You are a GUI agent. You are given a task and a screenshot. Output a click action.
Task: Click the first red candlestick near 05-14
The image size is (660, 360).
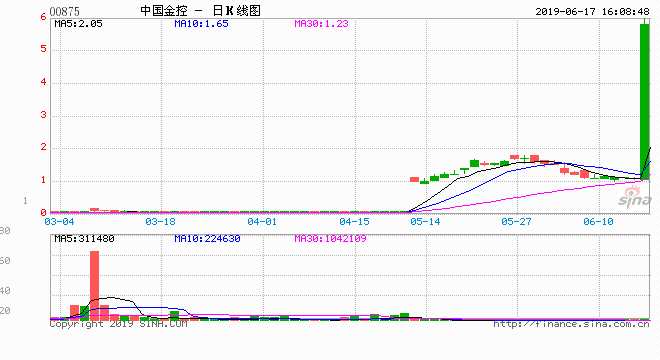(x=414, y=179)
